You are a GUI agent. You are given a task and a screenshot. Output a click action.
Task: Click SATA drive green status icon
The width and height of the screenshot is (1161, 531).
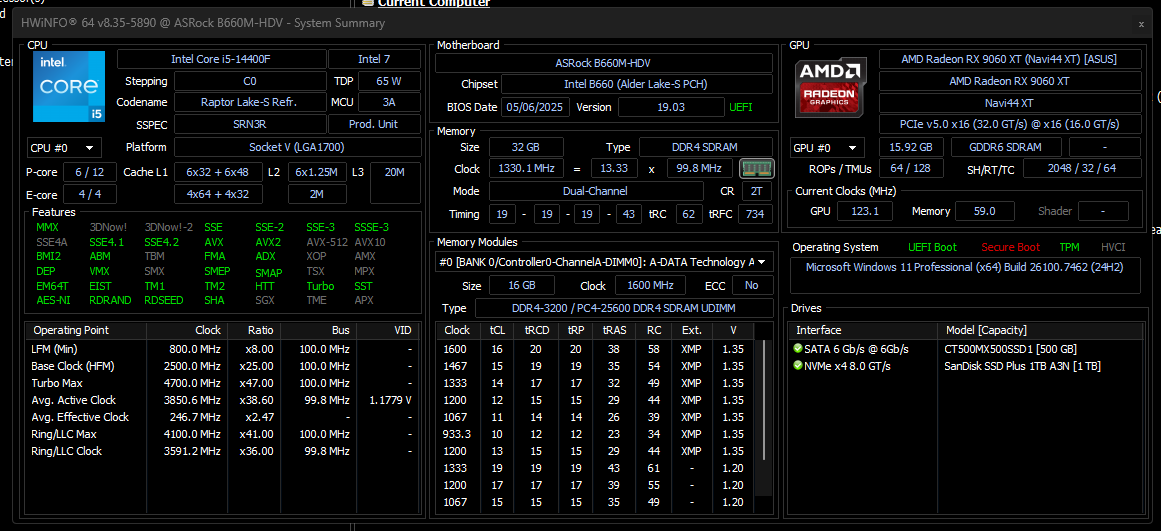(x=797, y=349)
